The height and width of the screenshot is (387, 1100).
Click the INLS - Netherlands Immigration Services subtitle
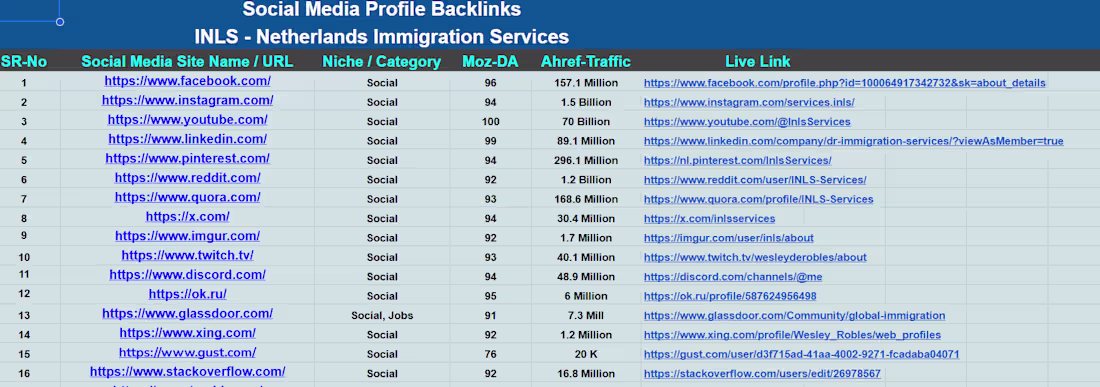tap(382, 36)
